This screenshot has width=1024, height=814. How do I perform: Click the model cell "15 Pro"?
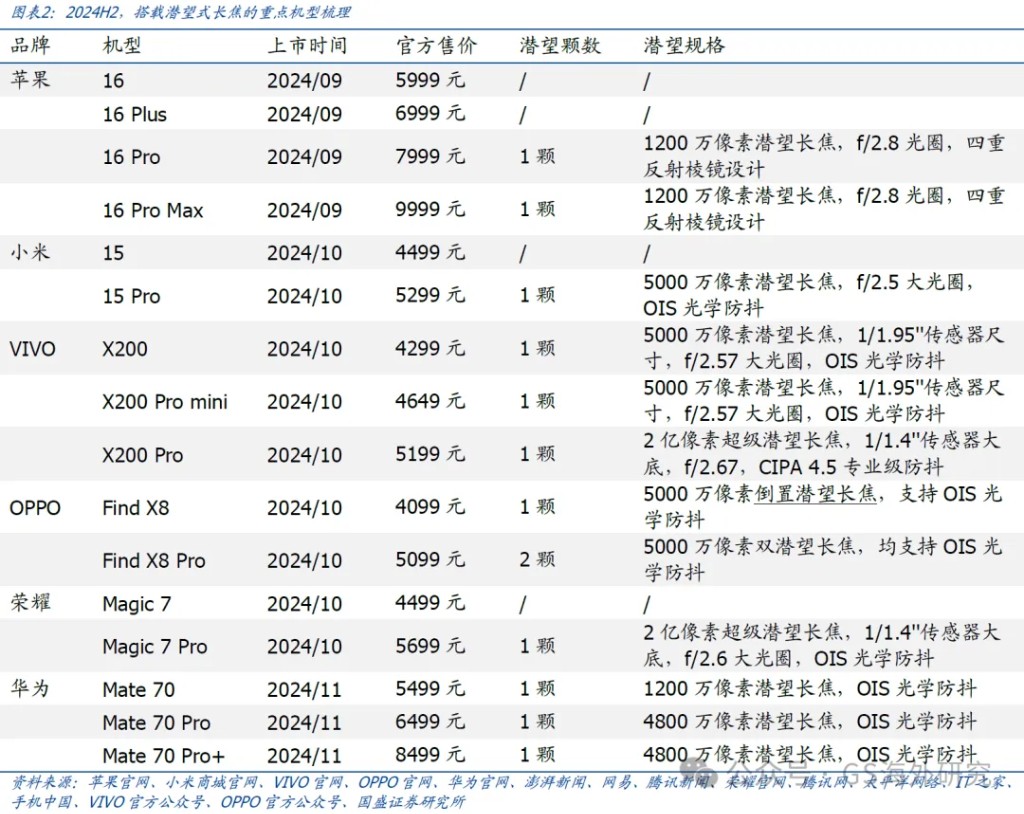[x=131, y=297]
